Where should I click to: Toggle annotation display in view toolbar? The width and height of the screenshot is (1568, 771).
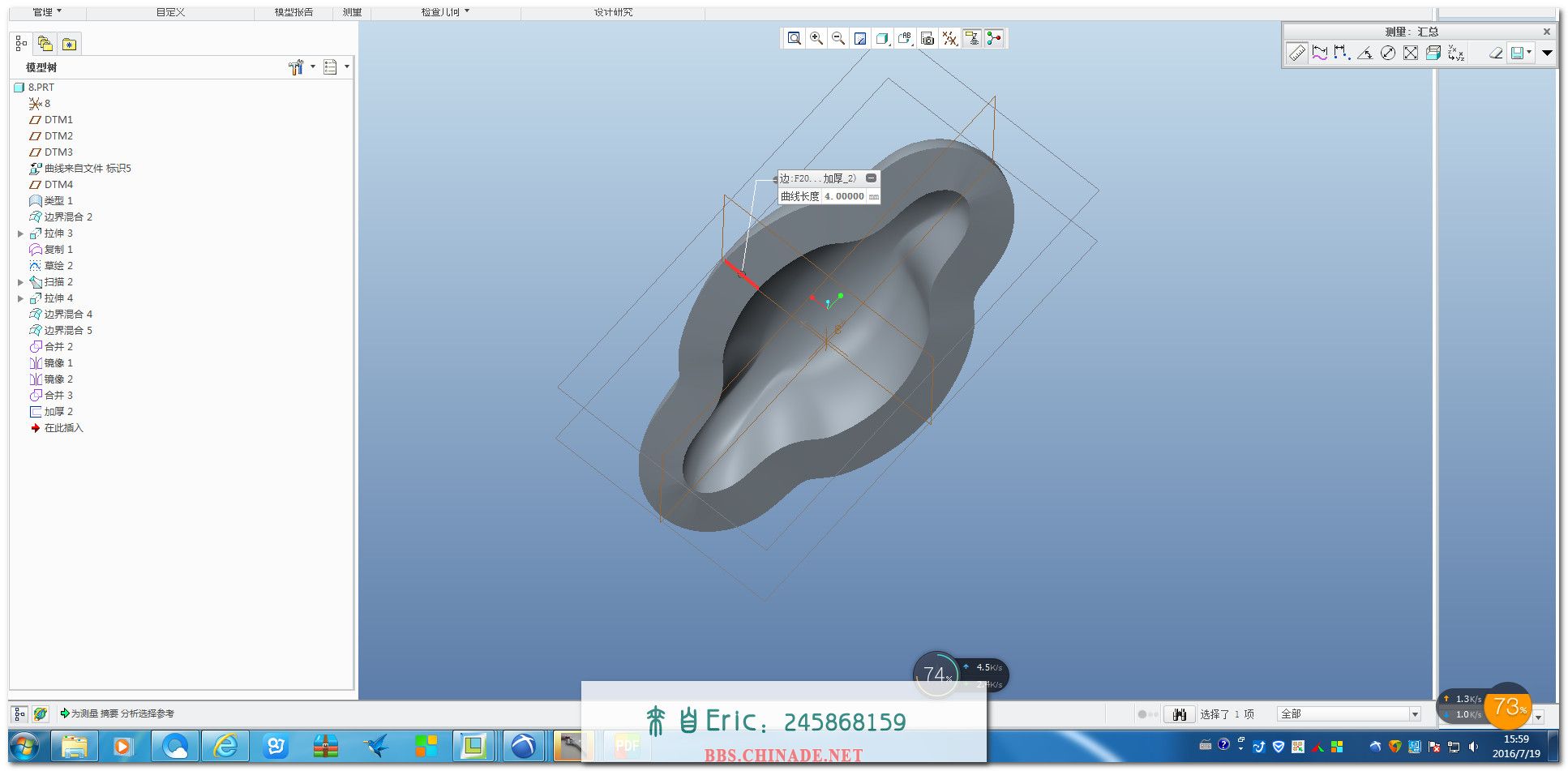click(x=972, y=38)
